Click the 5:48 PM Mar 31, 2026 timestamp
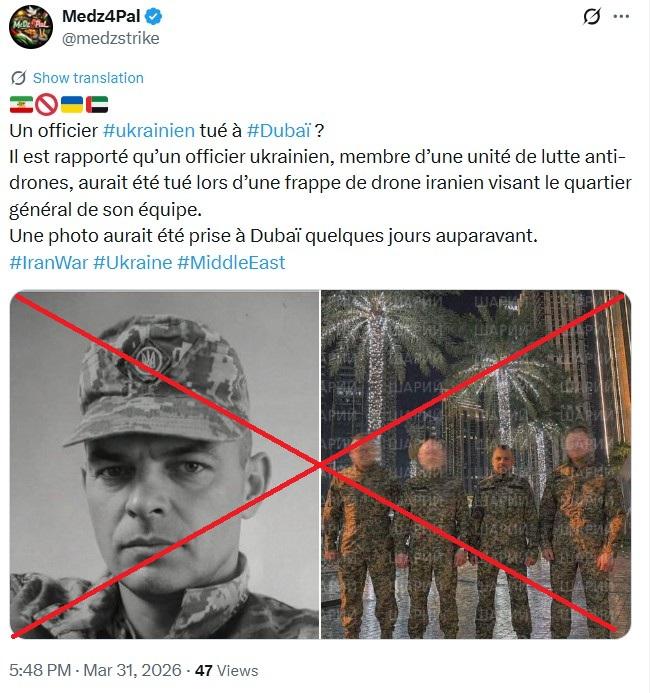Viewport: 650px width, 693px height. (95, 670)
